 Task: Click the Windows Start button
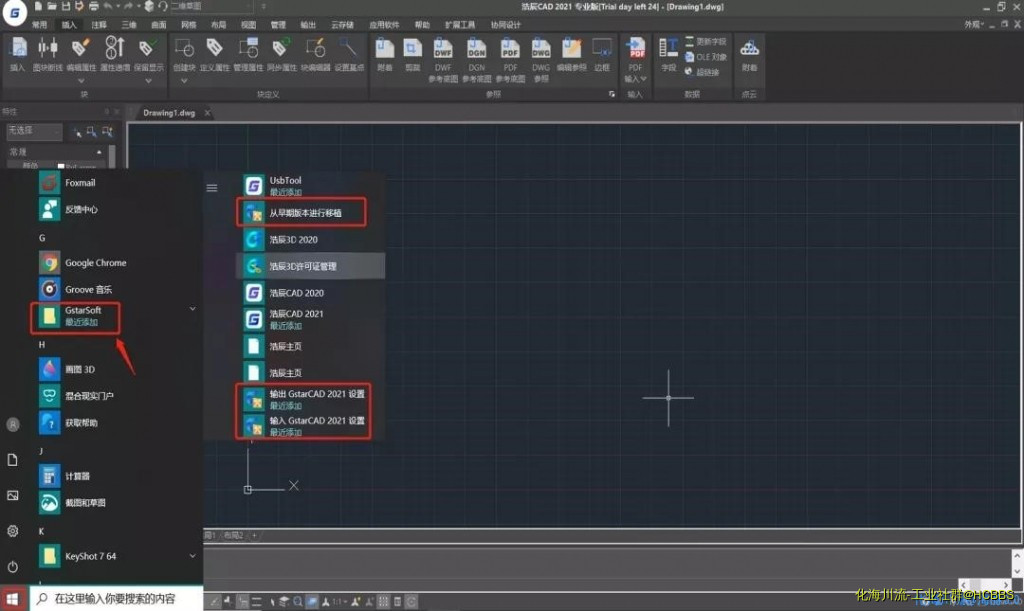pyautogui.click(x=13, y=598)
